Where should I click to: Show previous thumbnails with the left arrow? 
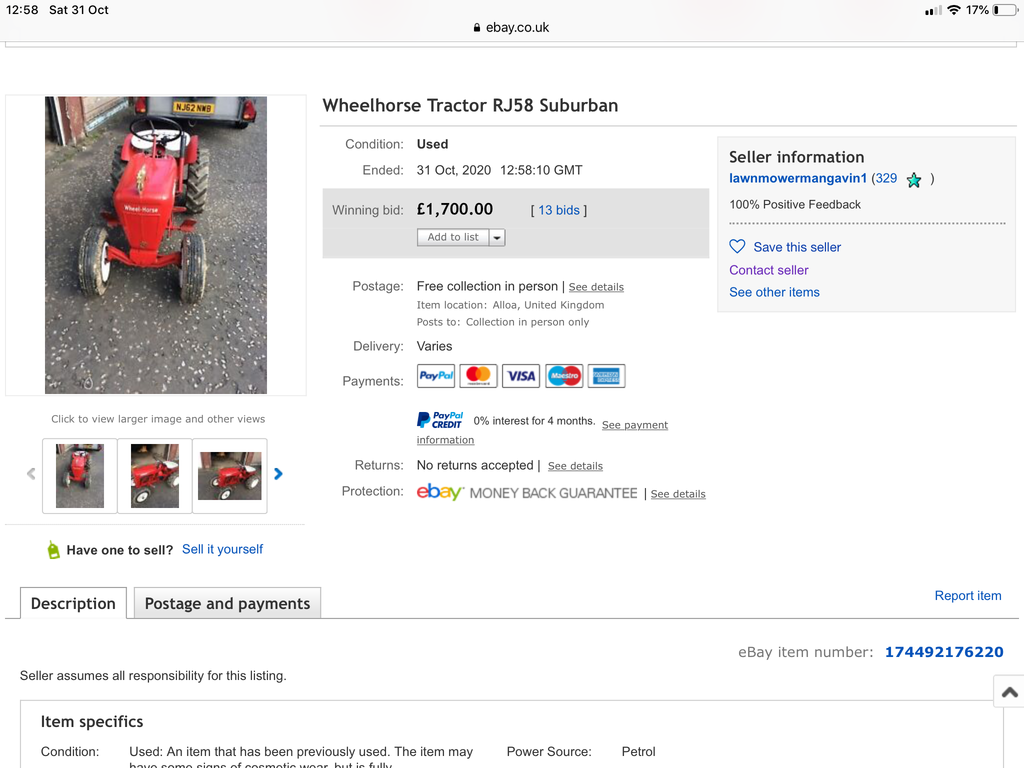pos(31,474)
